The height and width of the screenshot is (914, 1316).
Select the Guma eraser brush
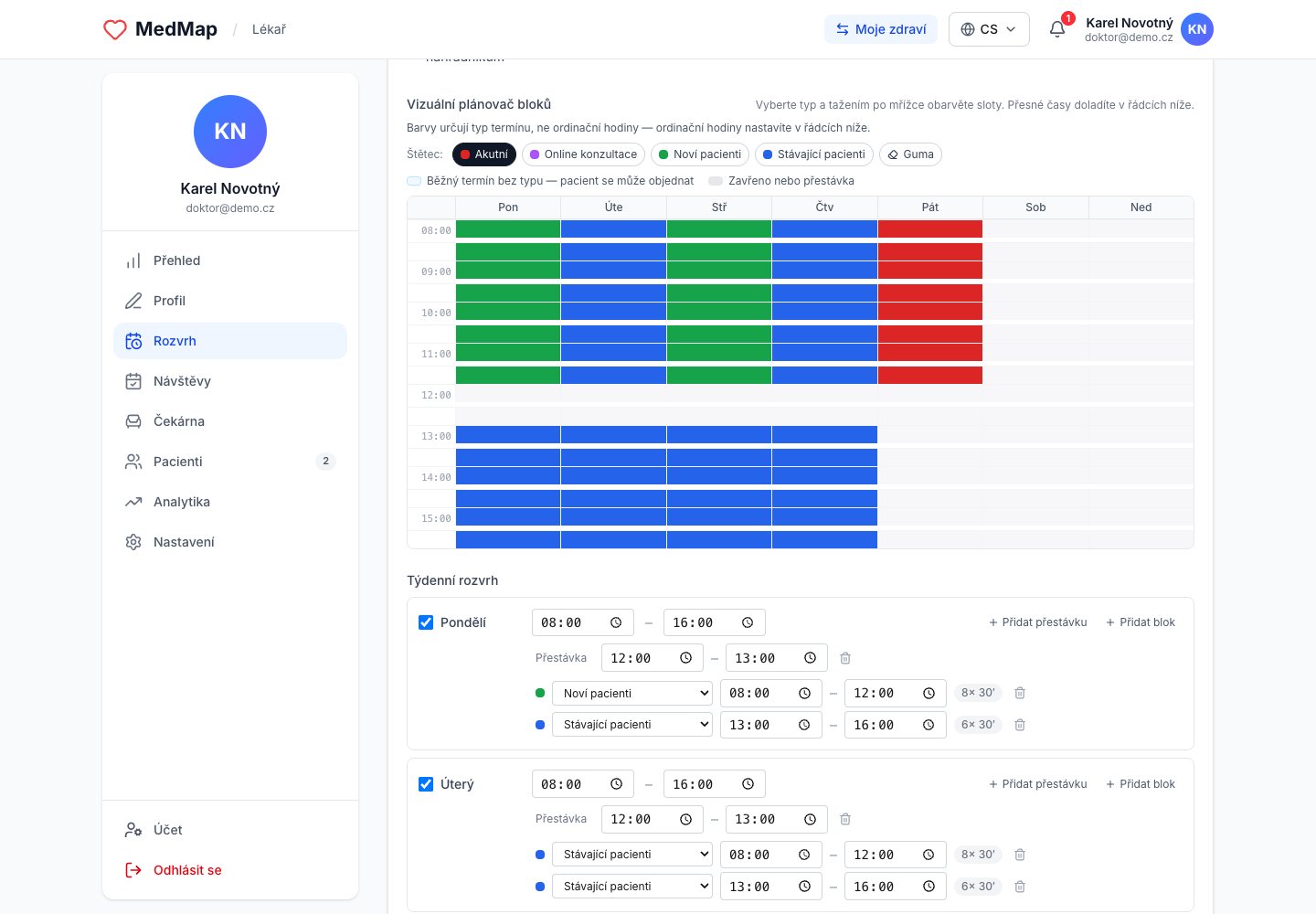(910, 154)
